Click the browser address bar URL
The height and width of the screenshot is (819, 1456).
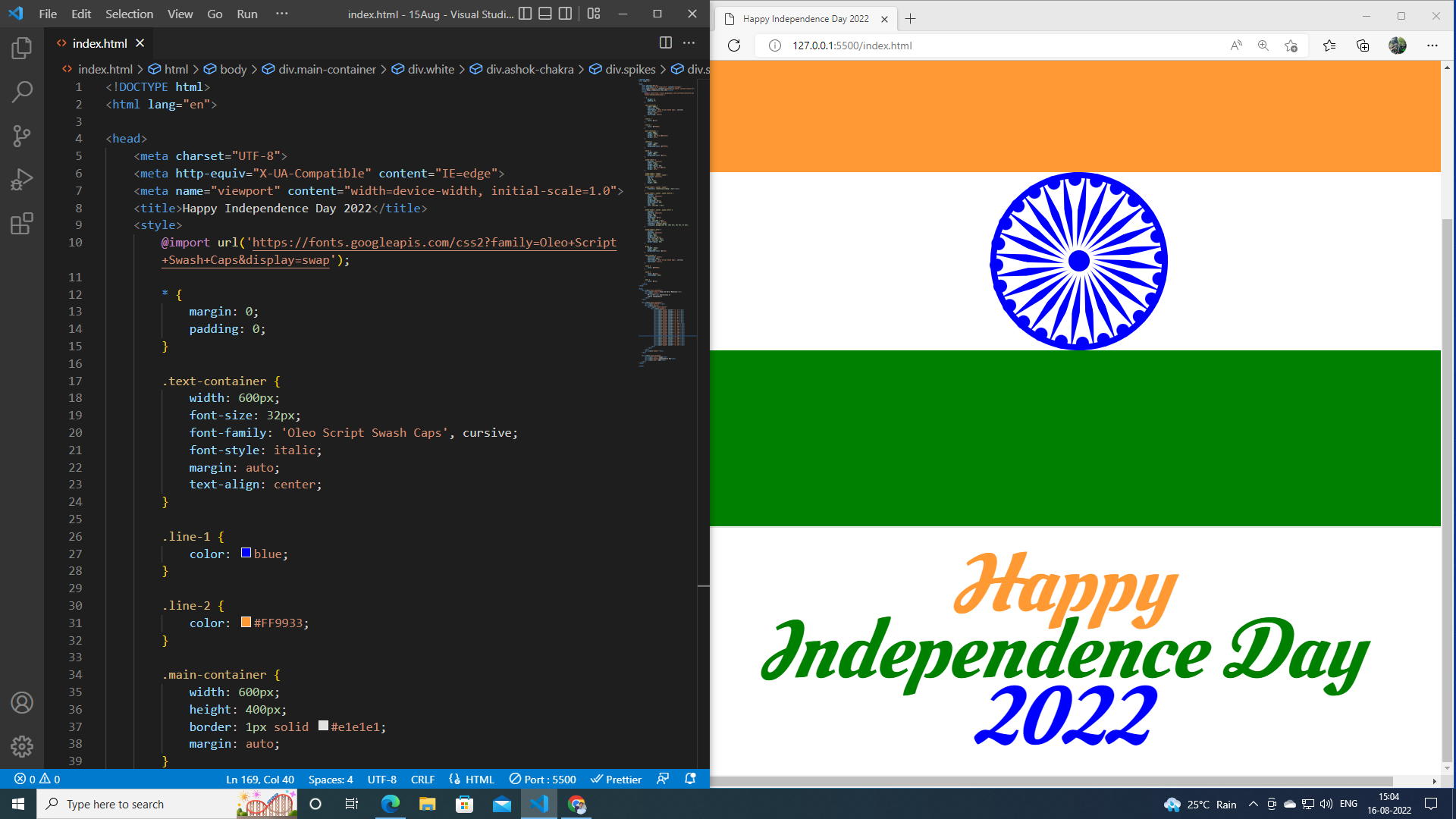(x=852, y=45)
